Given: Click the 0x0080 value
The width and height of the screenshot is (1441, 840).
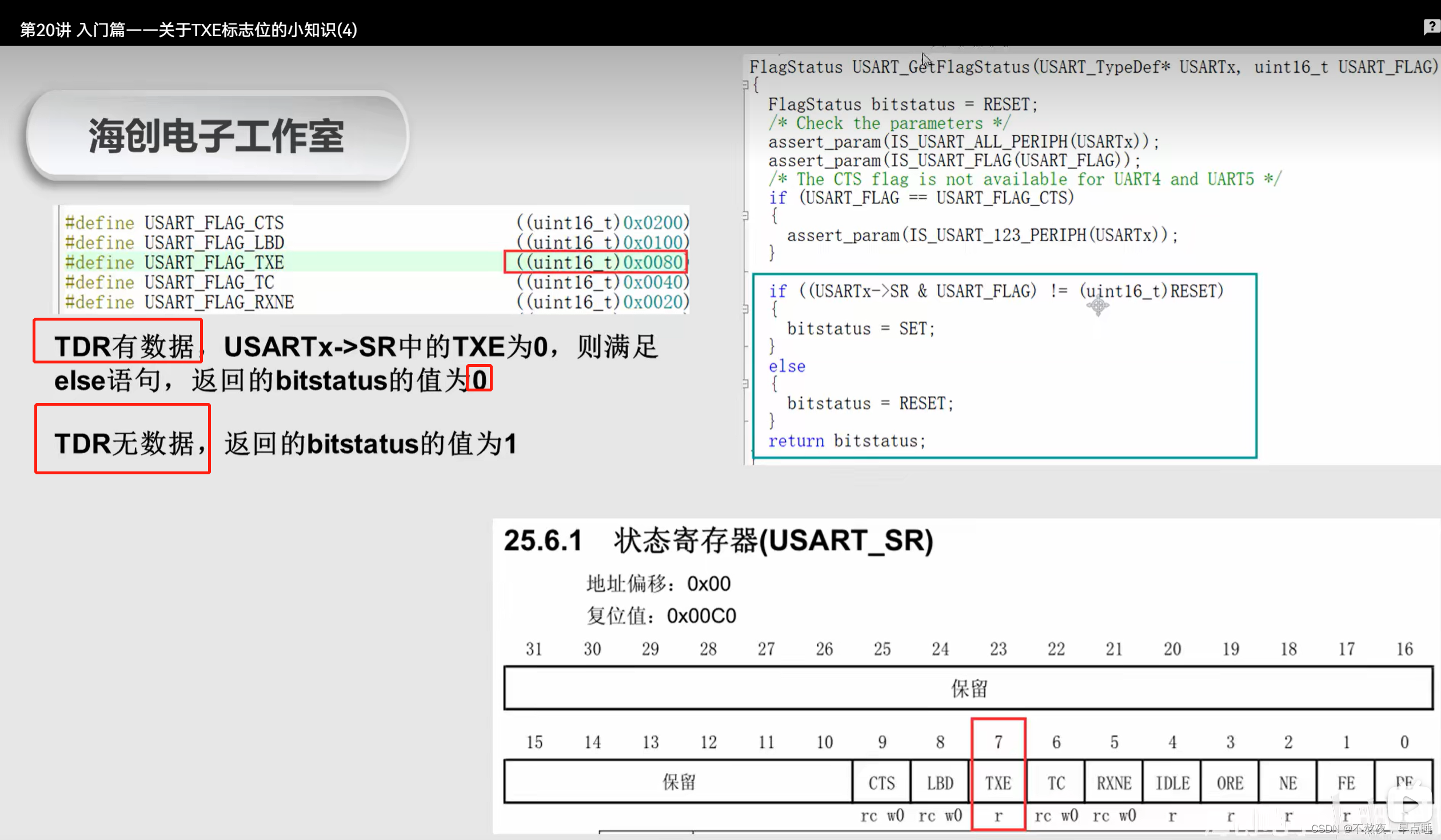Looking at the screenshot, I should tap(652, 262).
